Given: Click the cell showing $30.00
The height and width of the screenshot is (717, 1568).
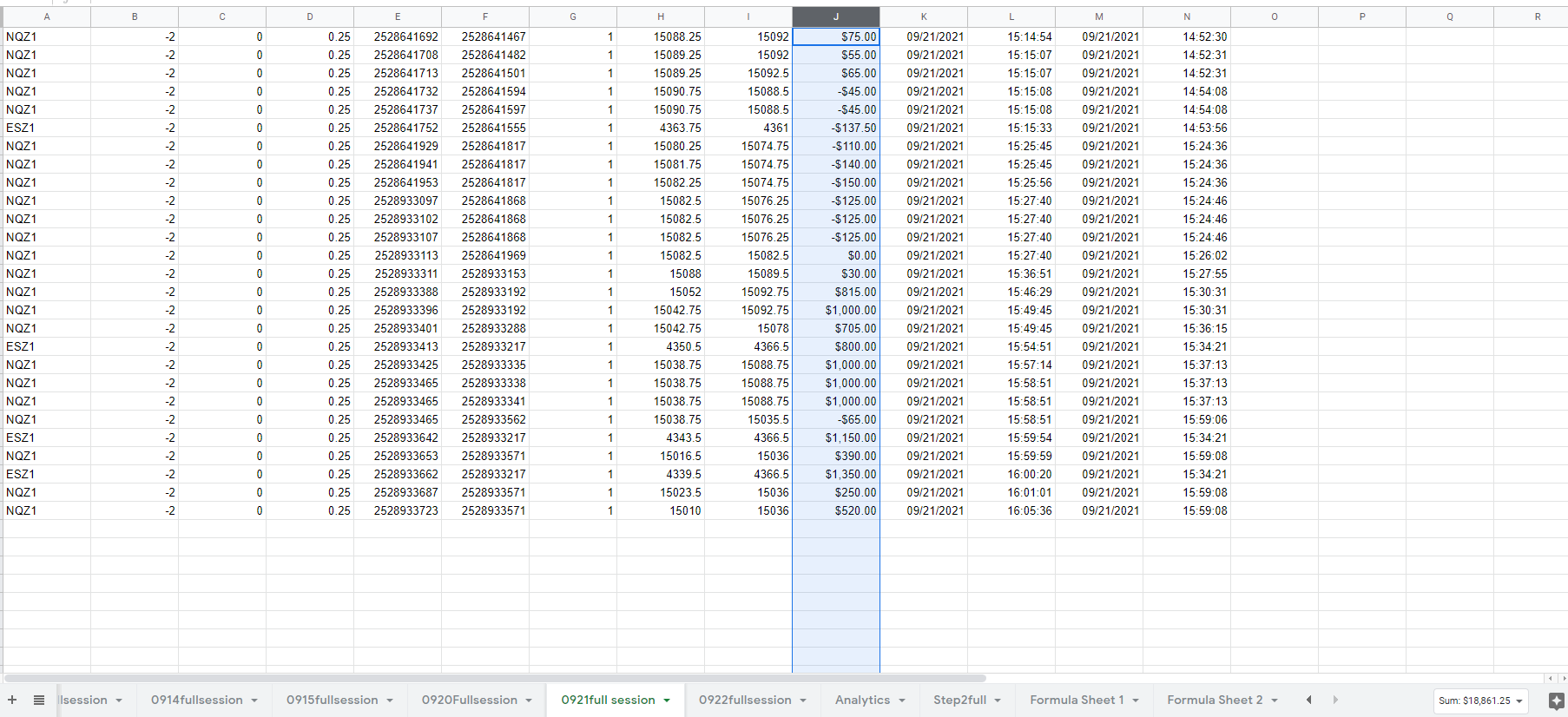Looking at the screenshot, I should [836, 273].
